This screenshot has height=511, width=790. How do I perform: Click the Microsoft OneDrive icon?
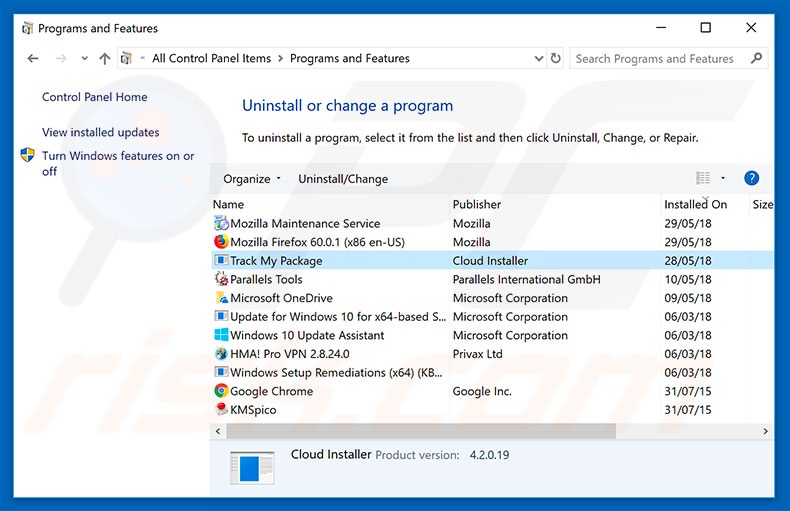(221, 297)
